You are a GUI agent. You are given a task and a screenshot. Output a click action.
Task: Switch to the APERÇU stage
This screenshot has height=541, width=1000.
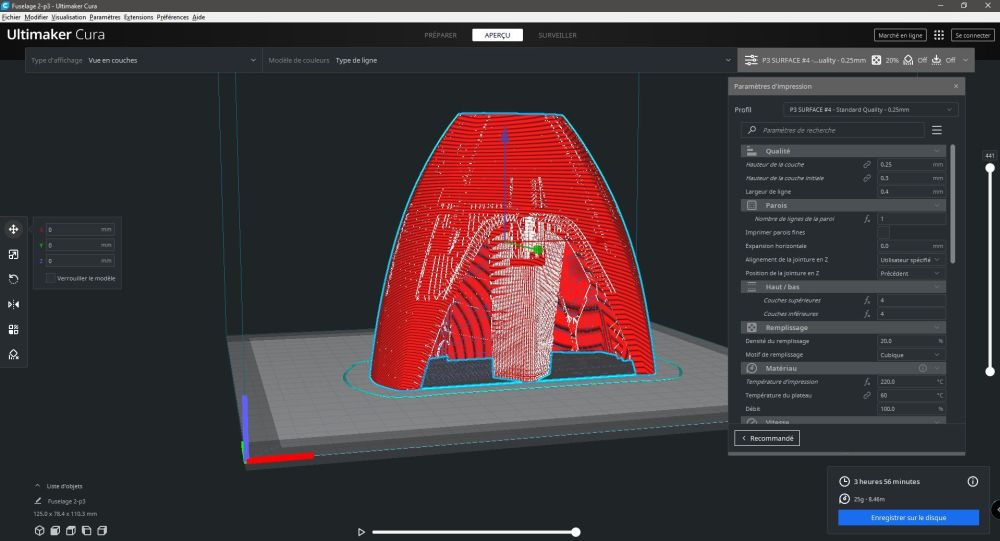tap(497, 35)
